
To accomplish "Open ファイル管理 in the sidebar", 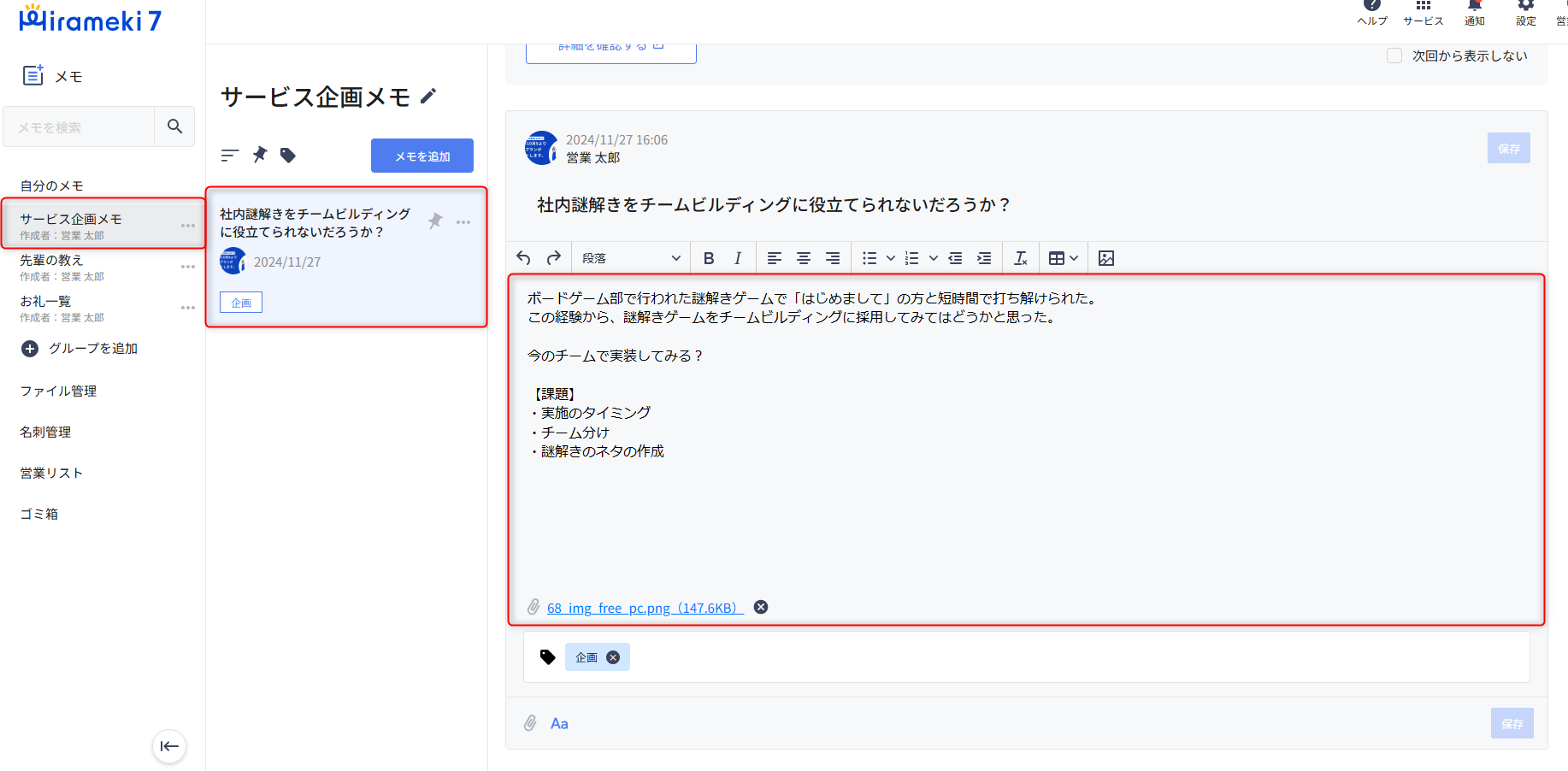I will [x=58, y=391].
